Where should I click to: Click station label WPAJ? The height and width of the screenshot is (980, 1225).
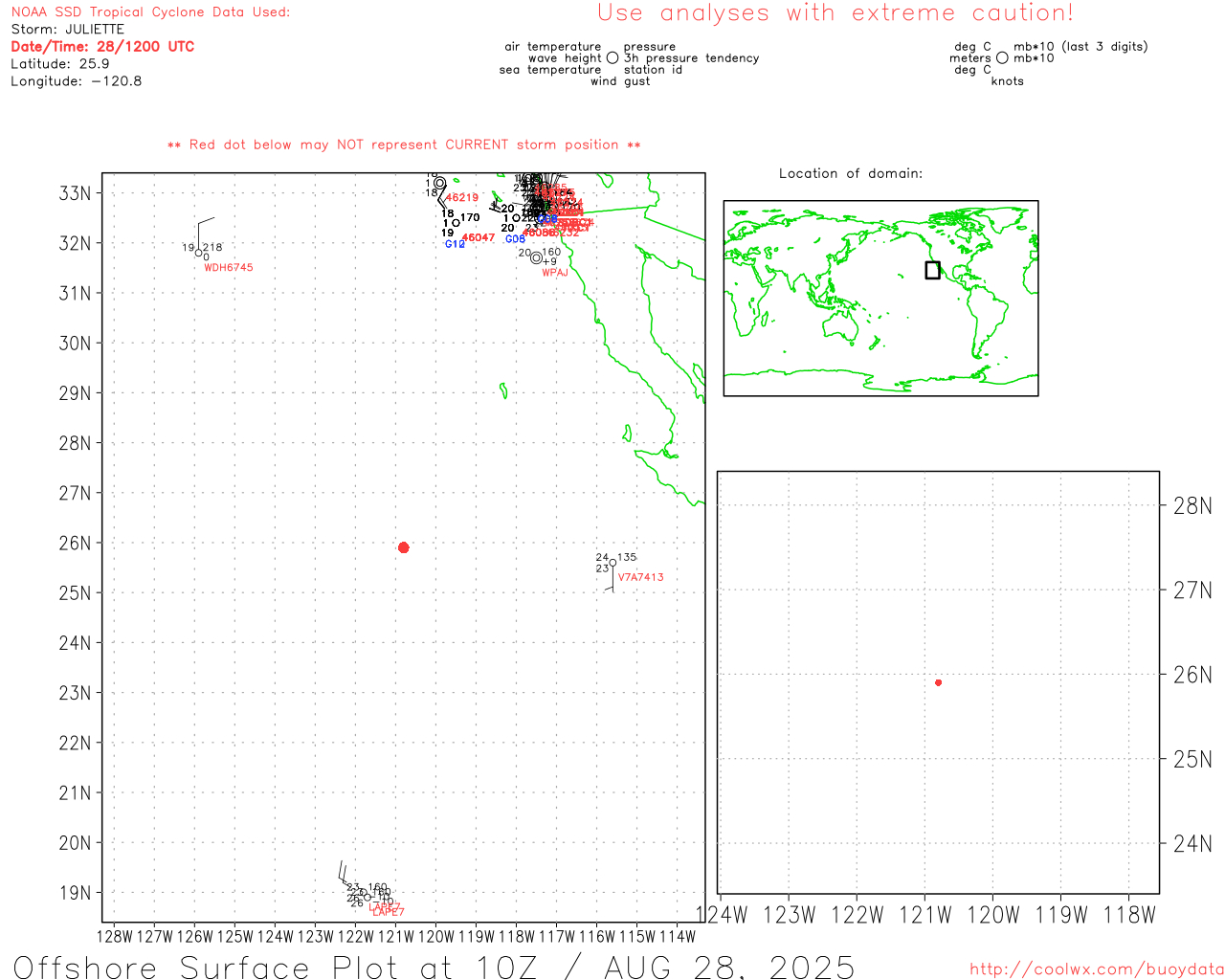point(555,273)
